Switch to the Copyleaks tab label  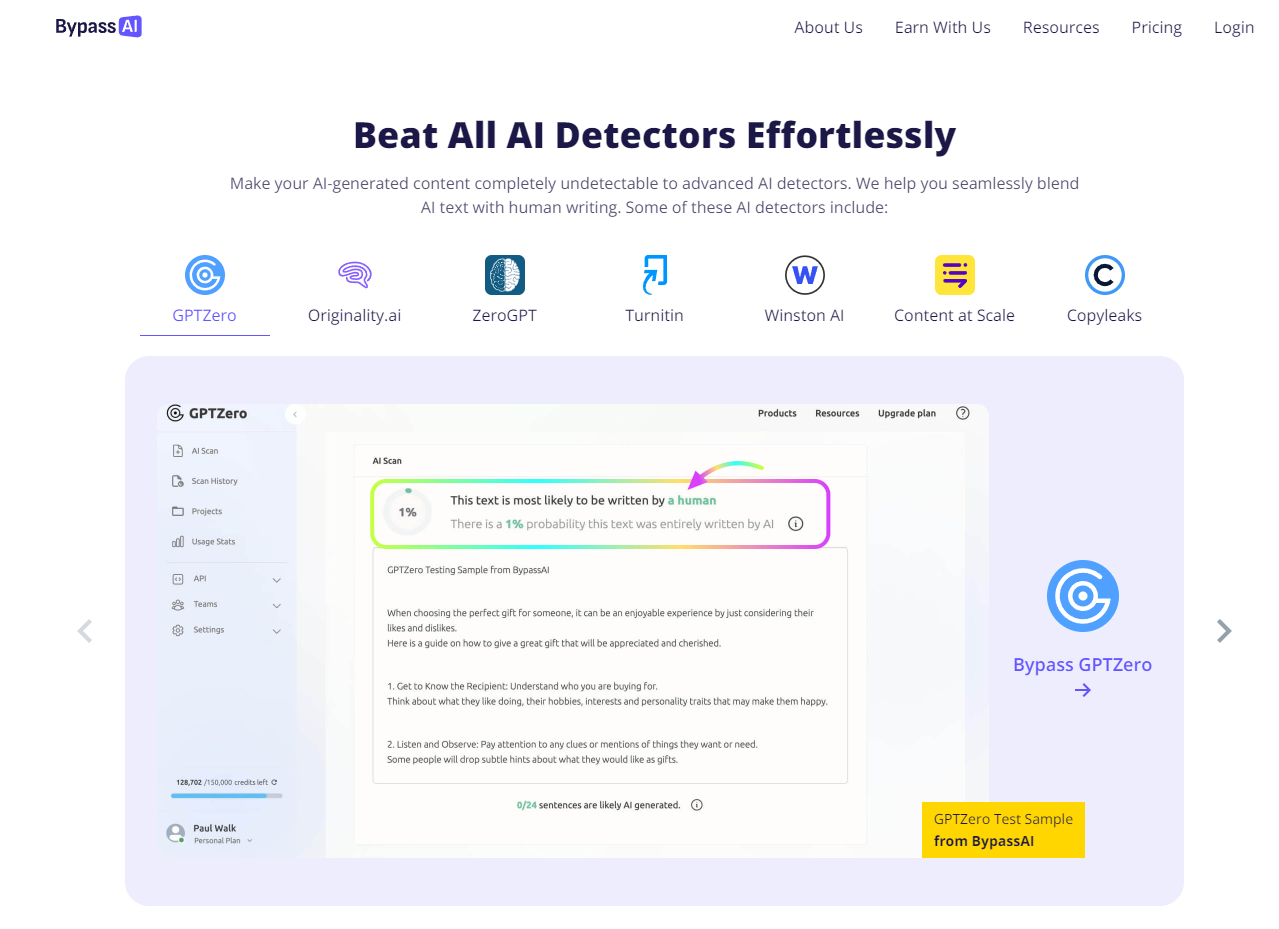pyautogui.click(x=1105, y=315)
